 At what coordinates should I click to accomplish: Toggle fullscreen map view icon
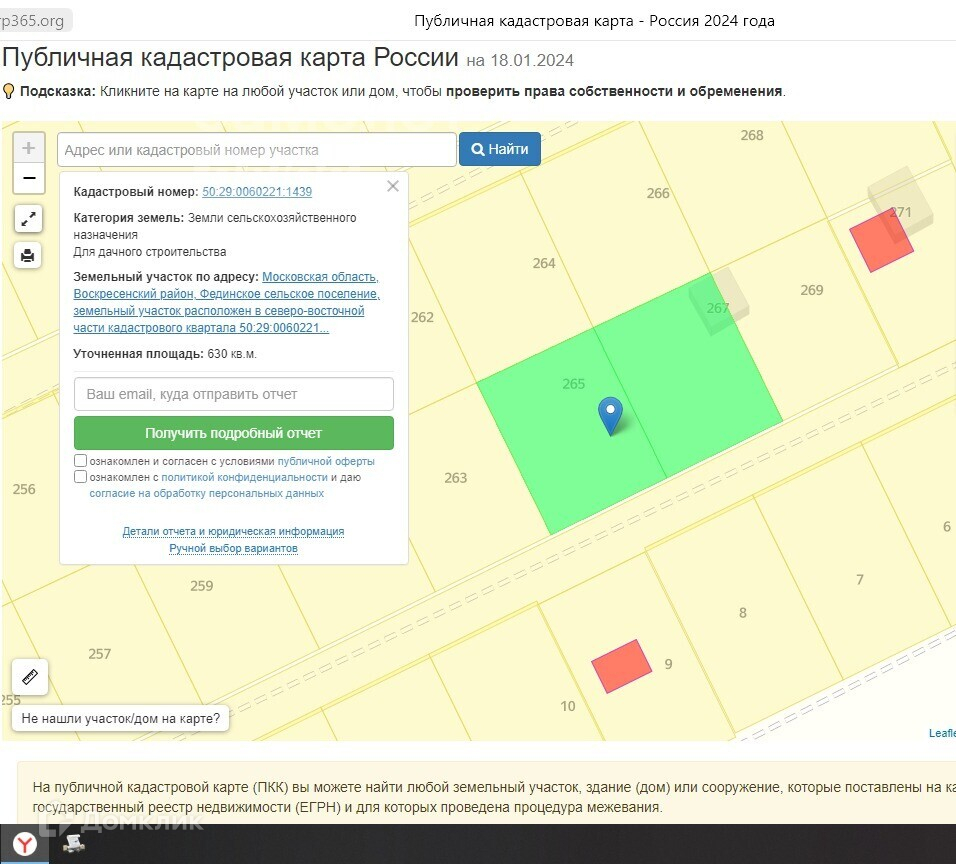click(28, 219)
